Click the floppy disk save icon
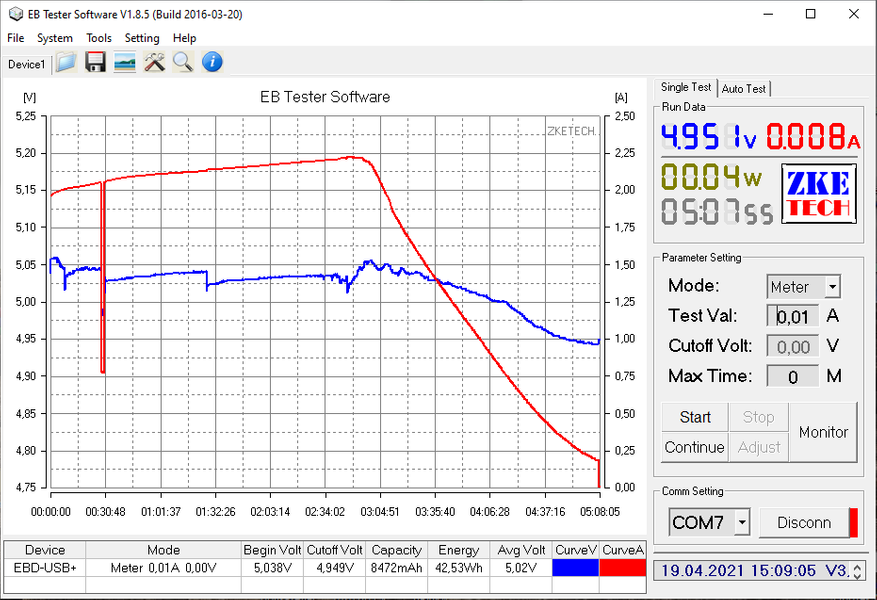 (95, 63)
